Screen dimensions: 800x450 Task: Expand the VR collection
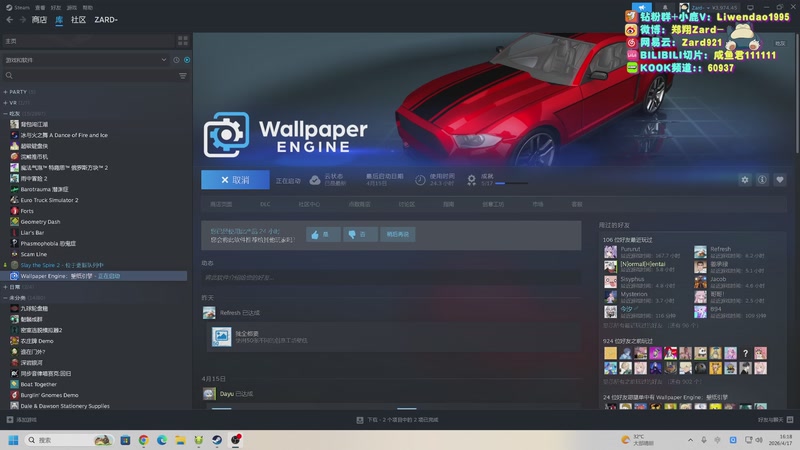coord(16,103)
